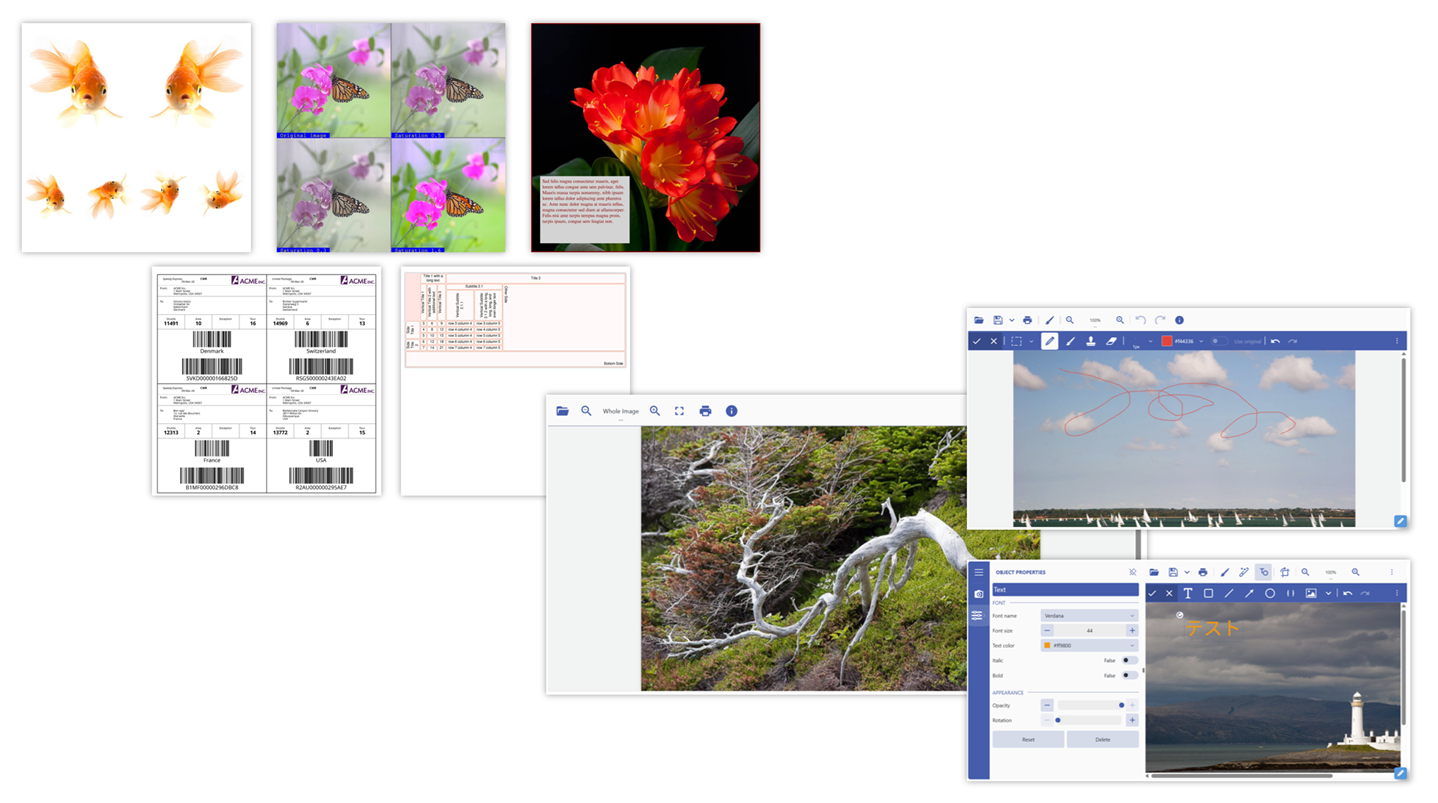The height and width of the screenshot is (803, 1438).
Task: Select the Ellipse drawing tool
Action: (x=1270, y=593)
